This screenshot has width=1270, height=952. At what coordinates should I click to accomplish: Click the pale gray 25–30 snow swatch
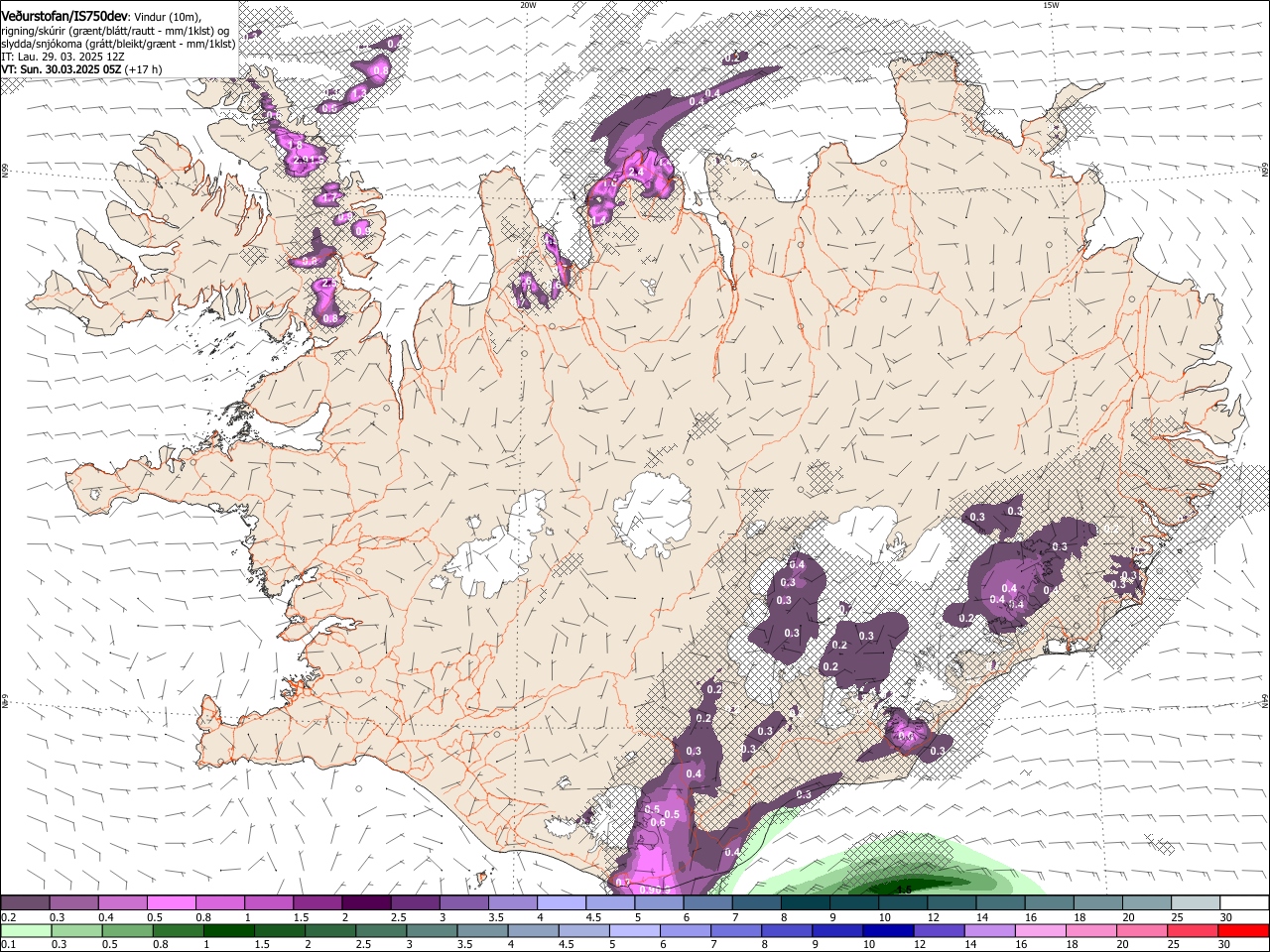click(1195, 902)
